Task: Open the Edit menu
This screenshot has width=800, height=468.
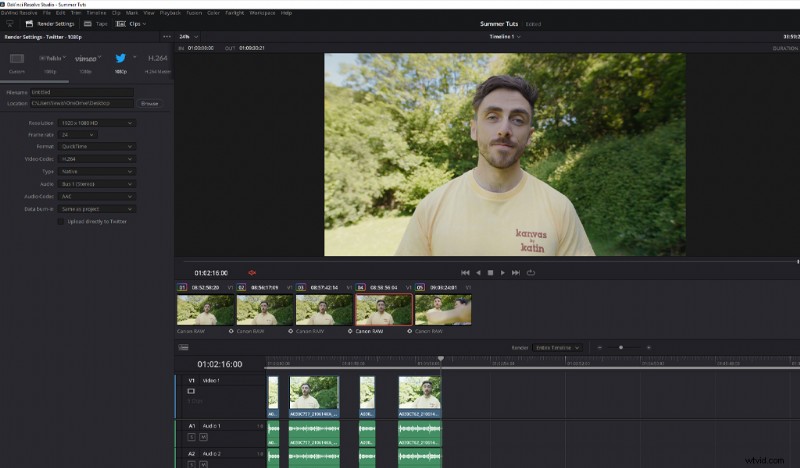Action: click(60, 13)
